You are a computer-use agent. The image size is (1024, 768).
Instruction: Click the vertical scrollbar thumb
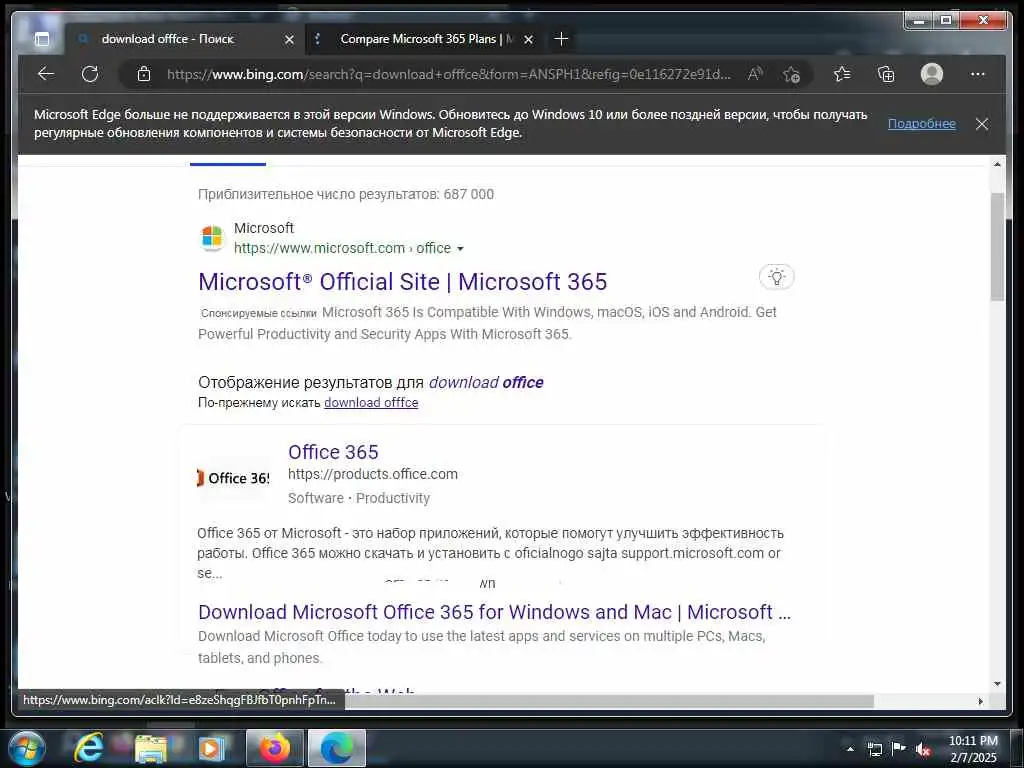997,246
